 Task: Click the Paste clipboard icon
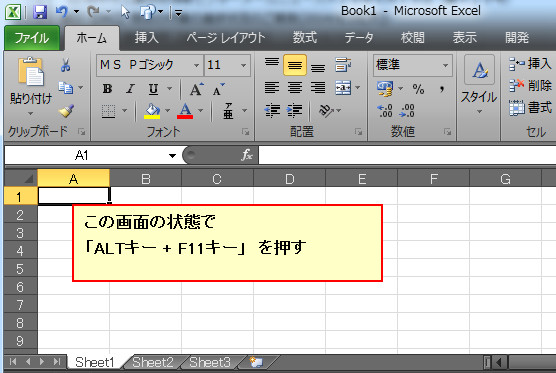coord(31,72)
